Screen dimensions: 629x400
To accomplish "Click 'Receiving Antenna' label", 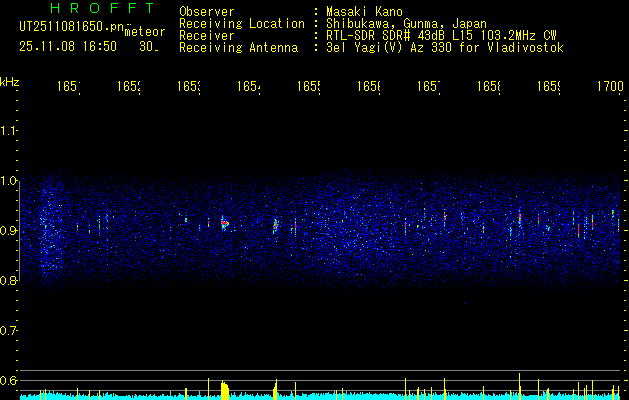I will coord(239,48).
